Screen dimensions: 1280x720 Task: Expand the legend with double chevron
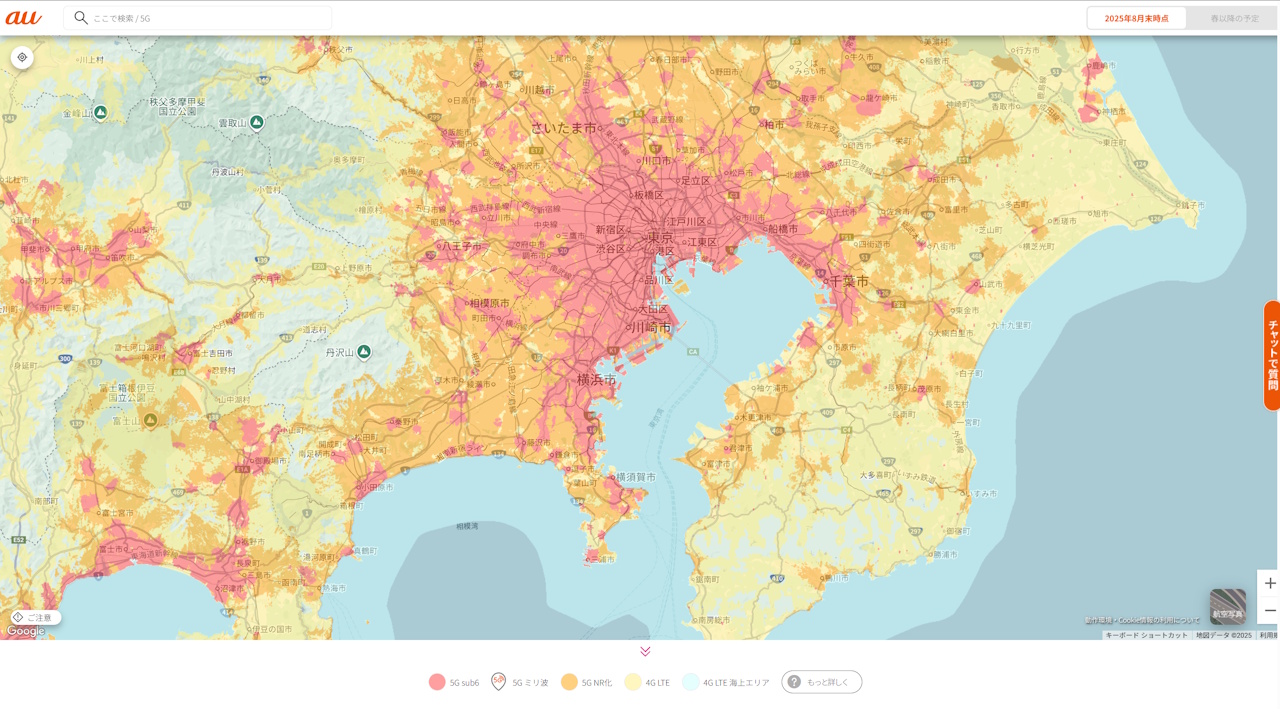pos(645,651)
